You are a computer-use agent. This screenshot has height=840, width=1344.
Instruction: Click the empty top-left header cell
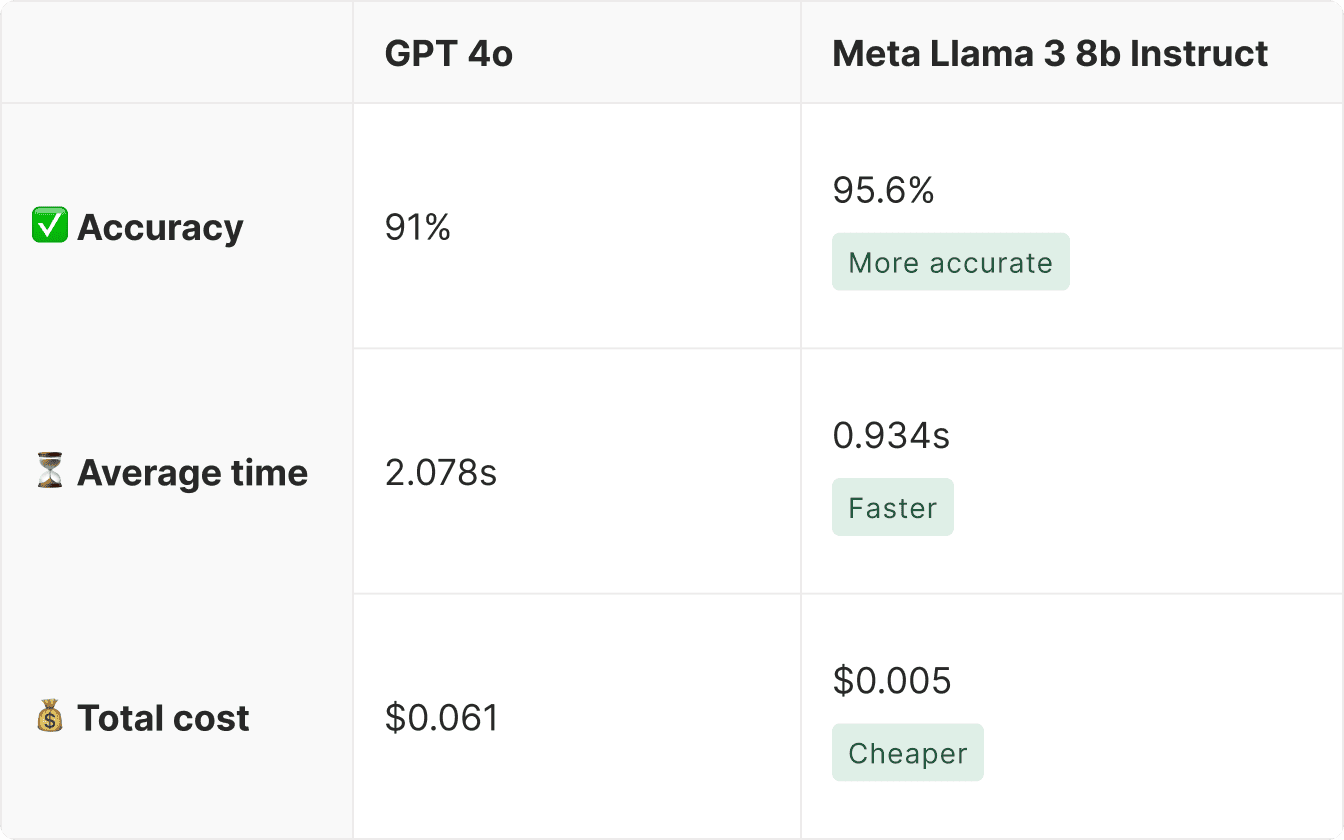(x=177, y=53)
